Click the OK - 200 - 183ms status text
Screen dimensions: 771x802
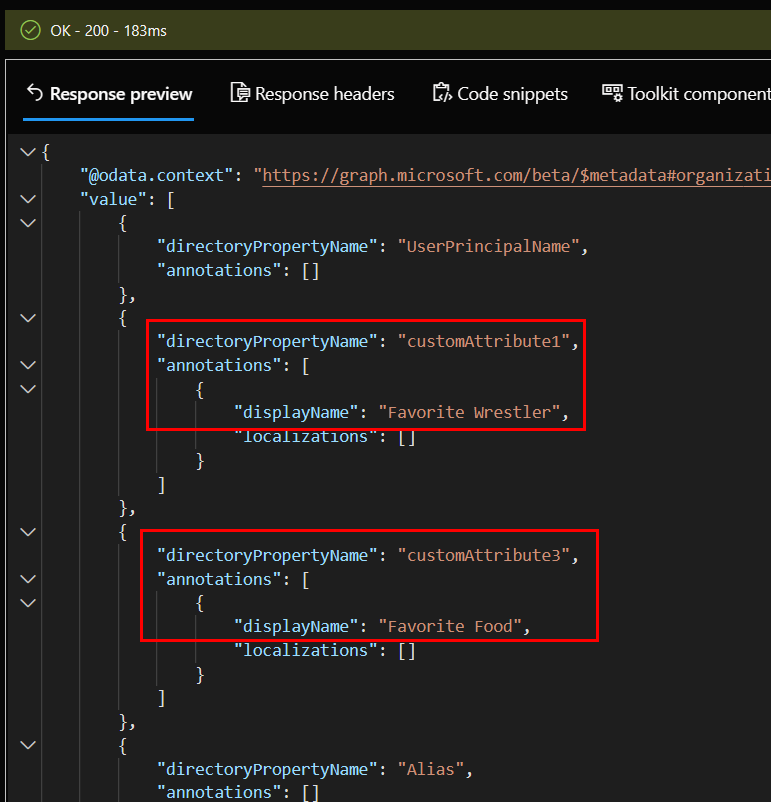(x=108, y=31)
